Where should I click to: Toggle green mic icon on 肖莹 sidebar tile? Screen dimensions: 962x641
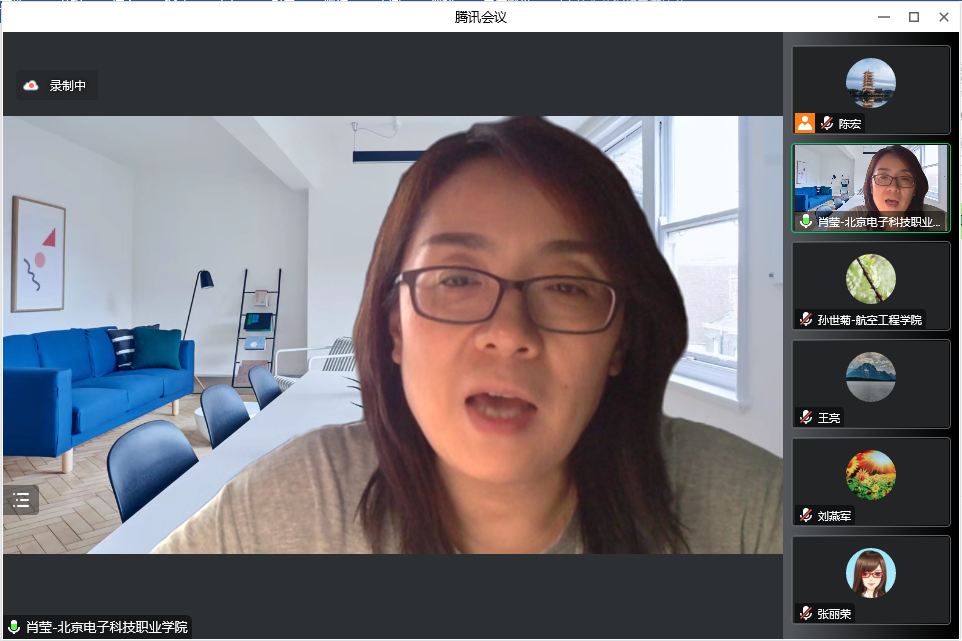pos(806,222)
